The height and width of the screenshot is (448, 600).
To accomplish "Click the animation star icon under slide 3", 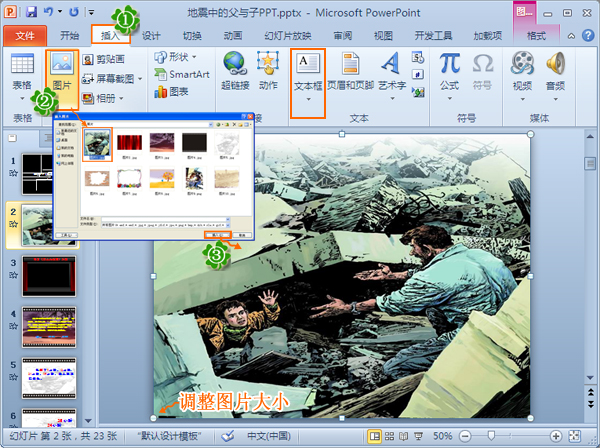I will click(x=13, y=275).
